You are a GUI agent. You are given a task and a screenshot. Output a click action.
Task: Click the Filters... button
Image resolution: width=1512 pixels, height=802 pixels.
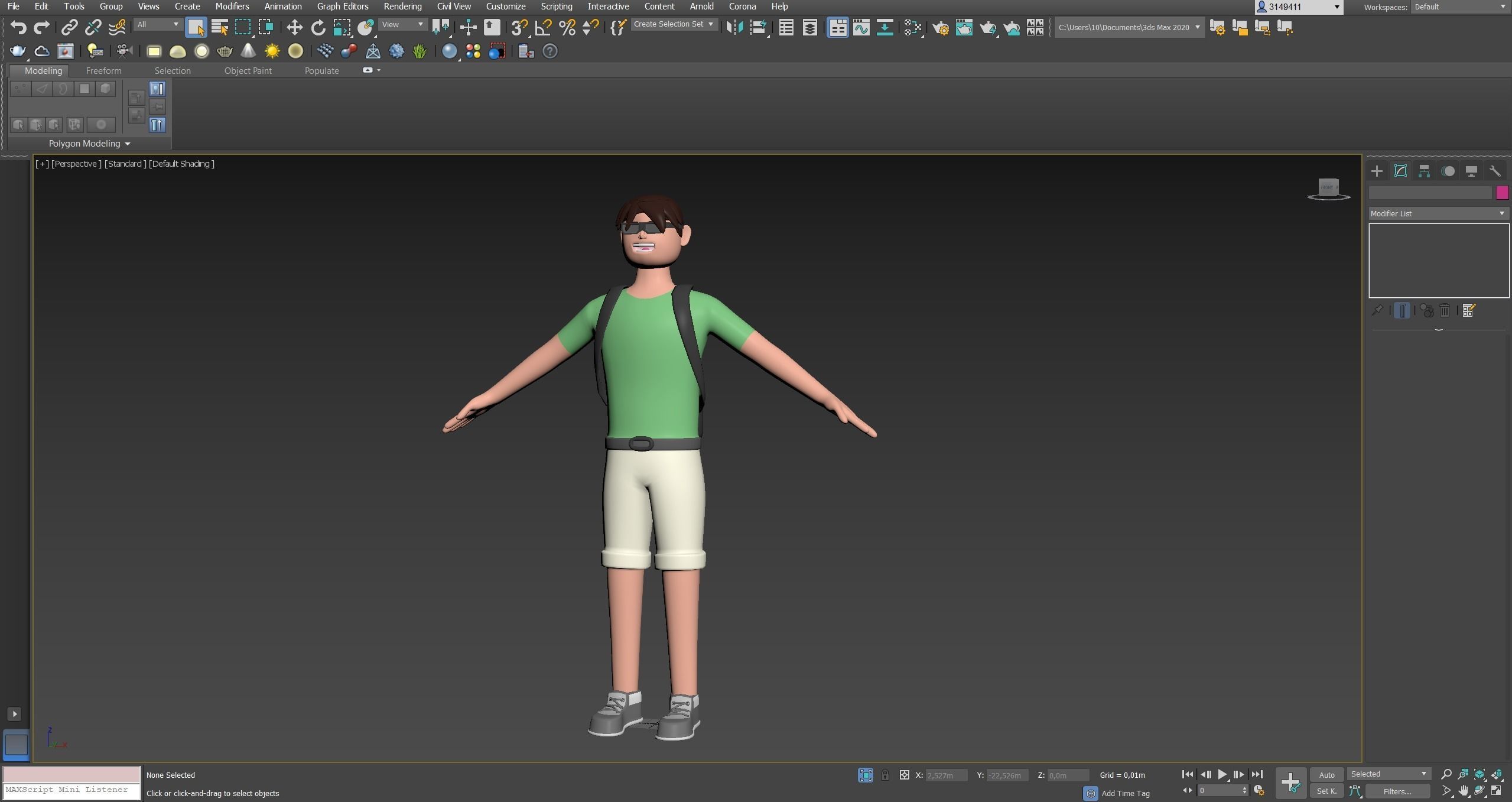[x=1397, y=791]
